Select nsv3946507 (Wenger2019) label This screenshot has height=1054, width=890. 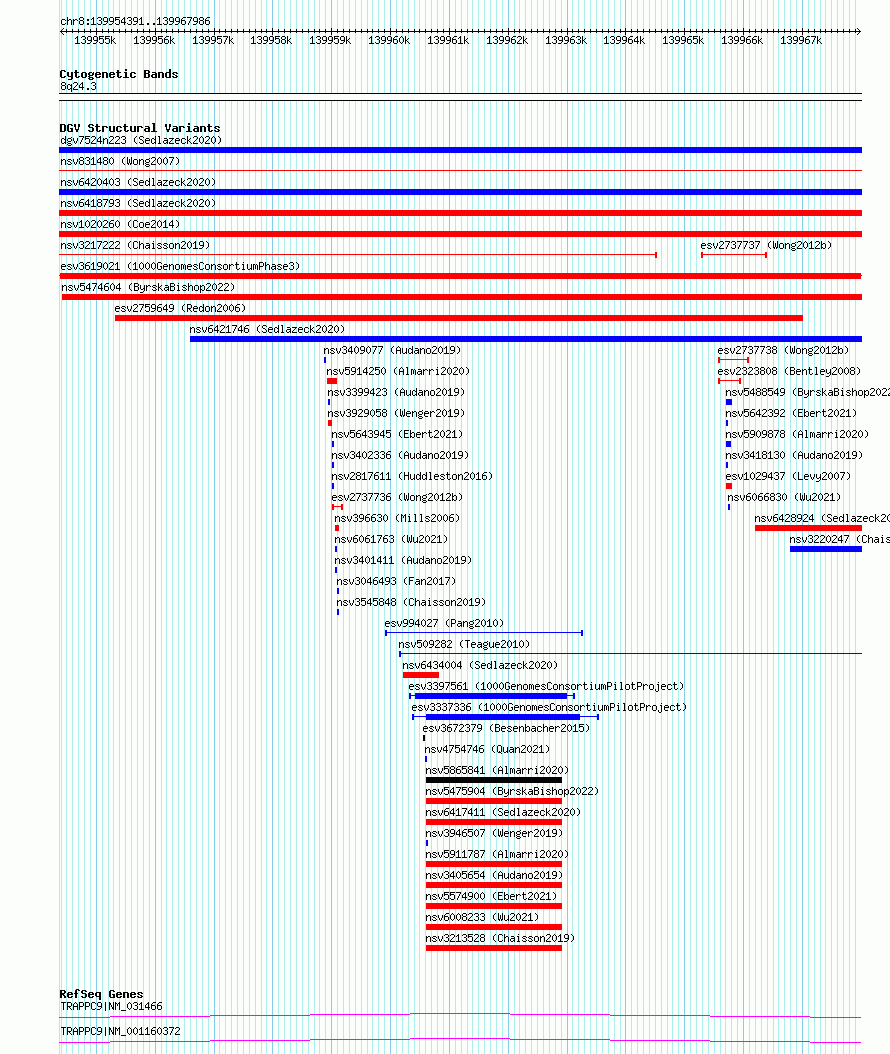pos(494,834)
